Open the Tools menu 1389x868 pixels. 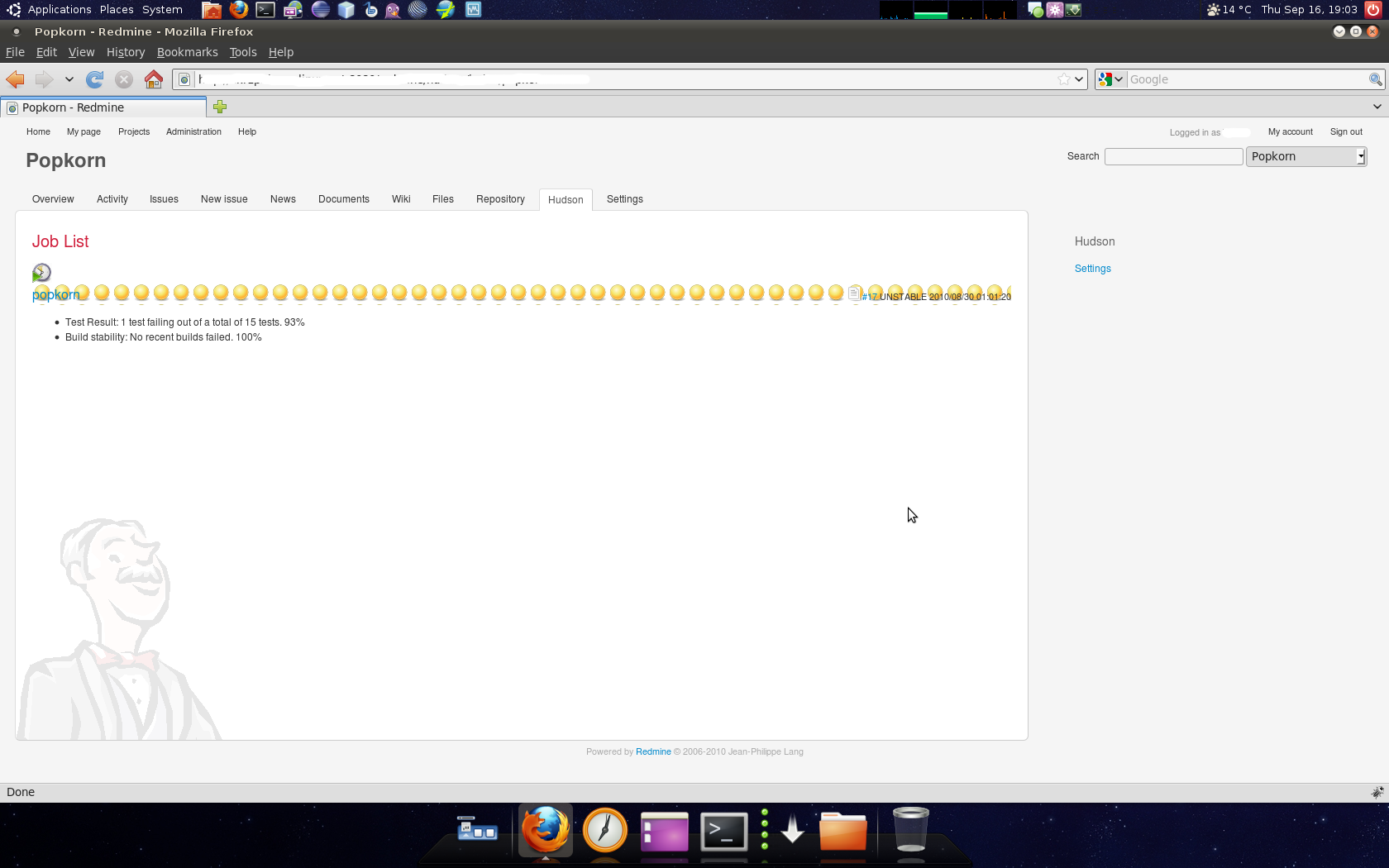click(x=243, y=52)
